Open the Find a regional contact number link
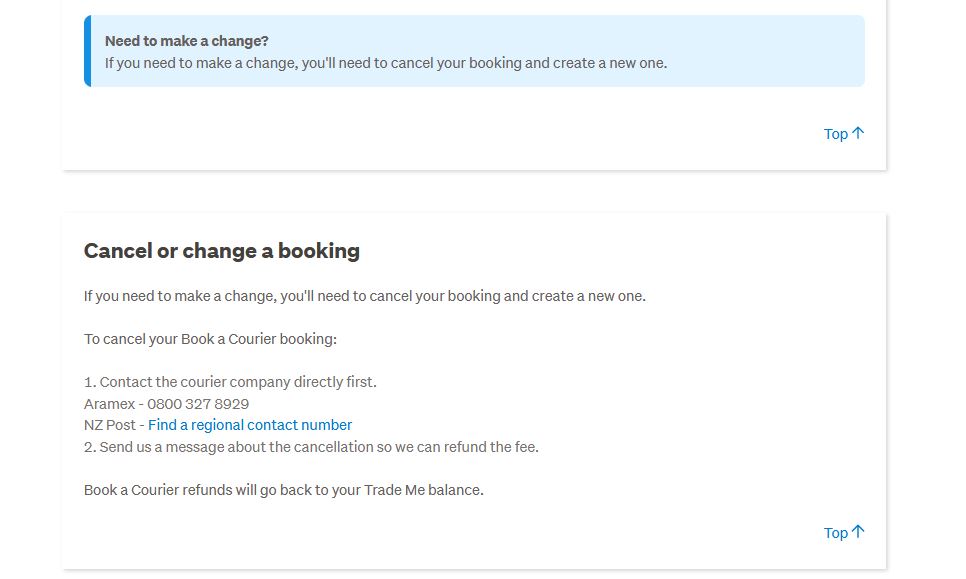Image resolution: width=966 pixels, height=579 pixels. click(250, 425)
